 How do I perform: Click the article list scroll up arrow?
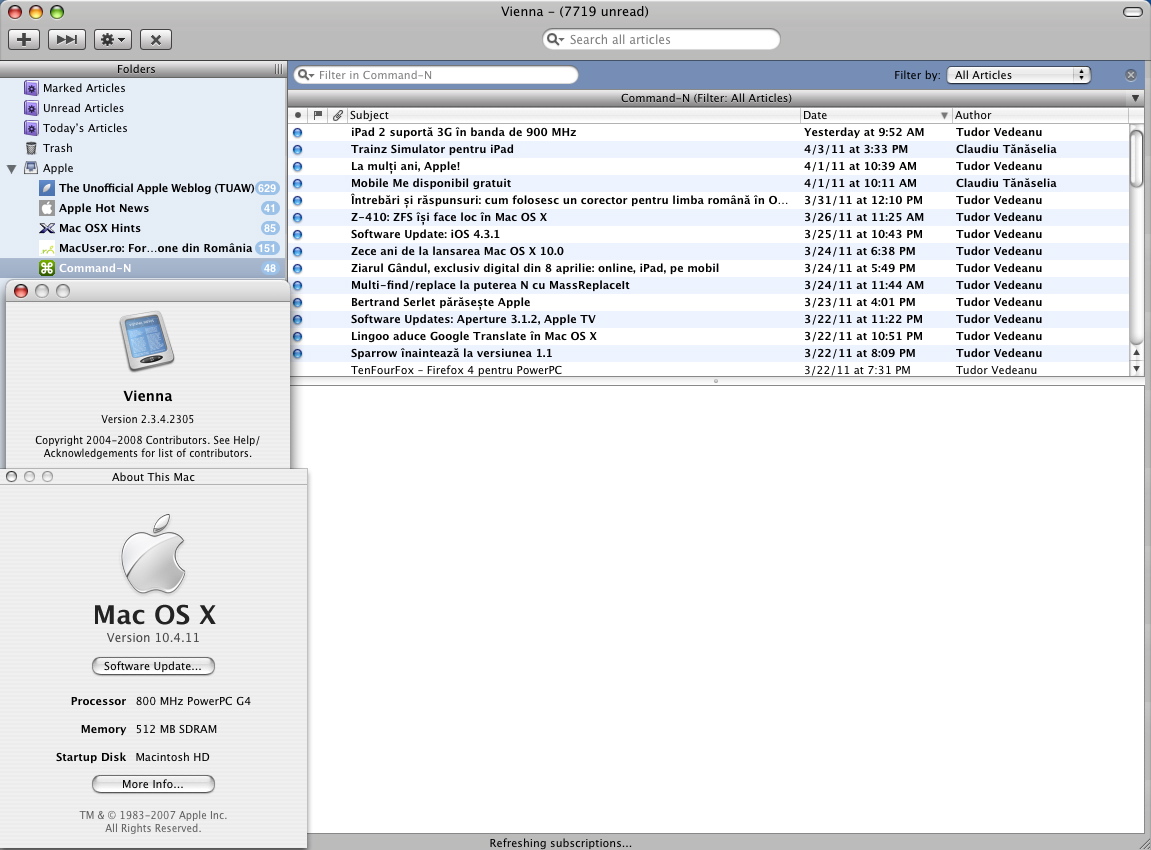pos(1136,354)
